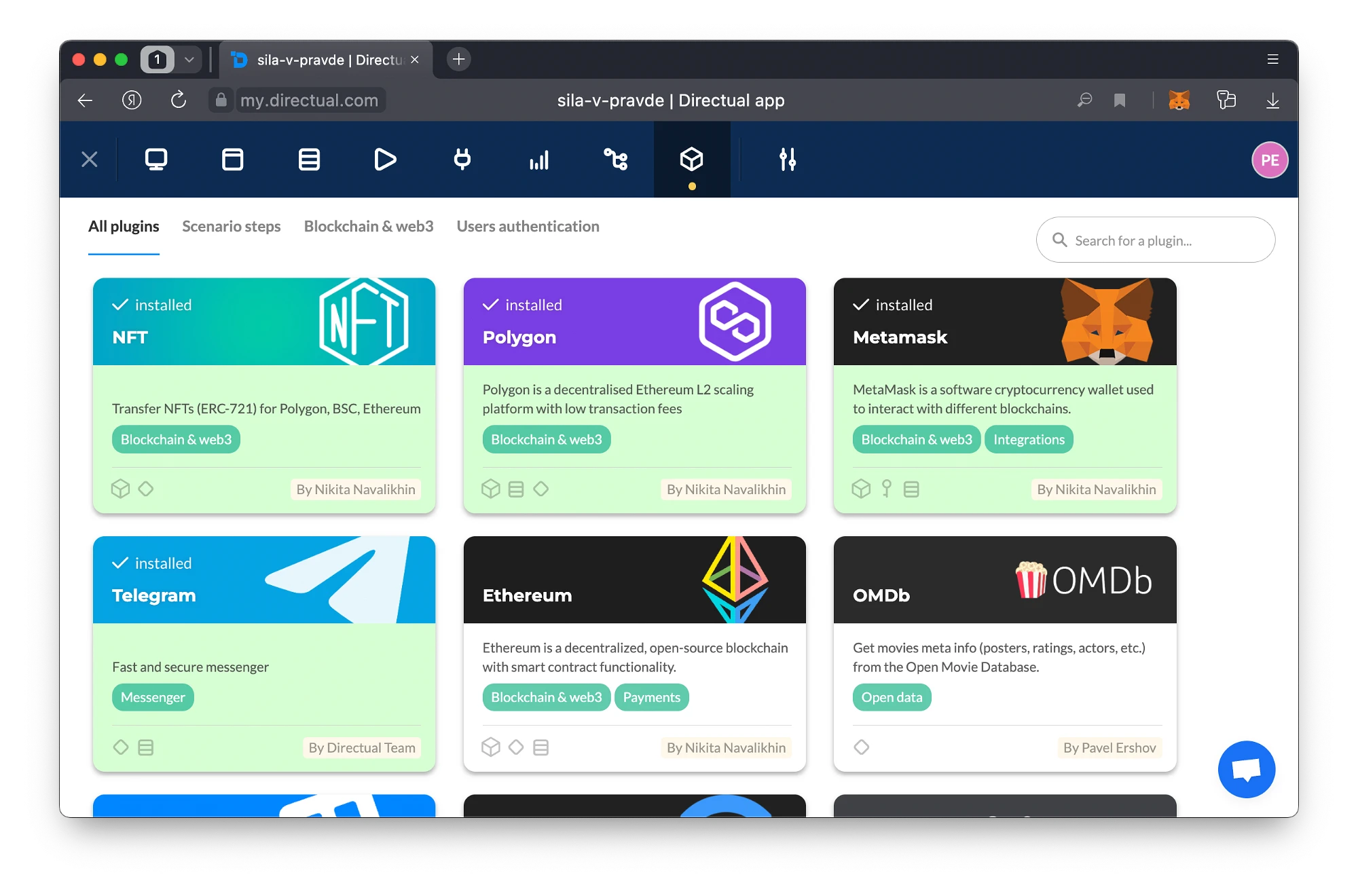The height and width of the screenshot is (896, 1358).
Task: Switch to the All plugins tab
Action: [x=124, y=227]
